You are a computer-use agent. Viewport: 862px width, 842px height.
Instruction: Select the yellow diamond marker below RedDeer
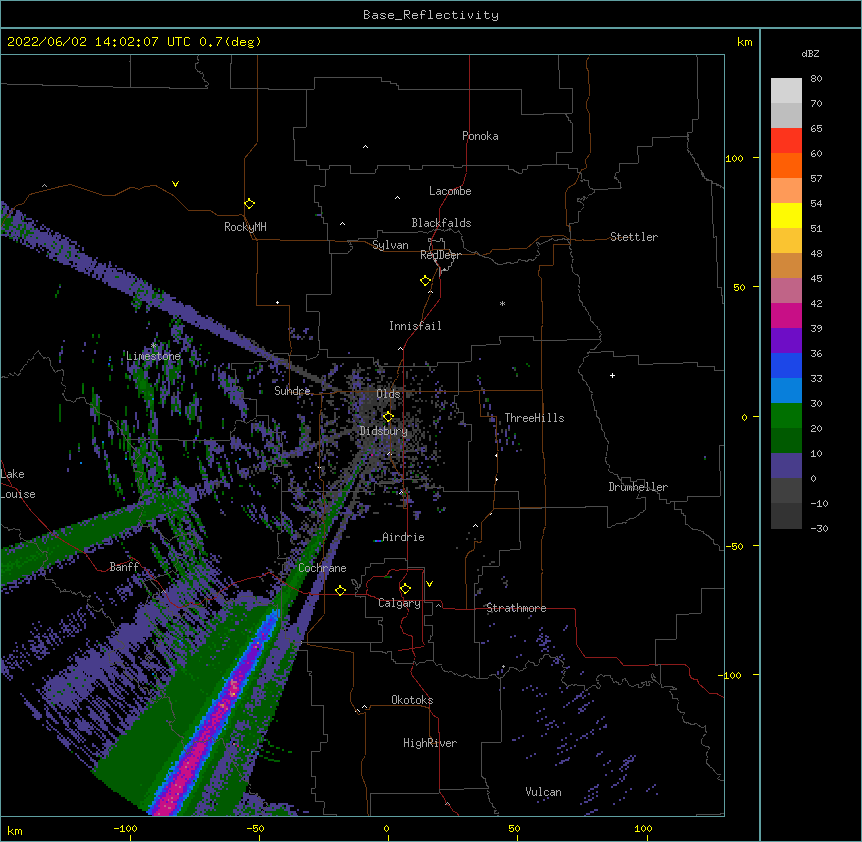[426, 281]
